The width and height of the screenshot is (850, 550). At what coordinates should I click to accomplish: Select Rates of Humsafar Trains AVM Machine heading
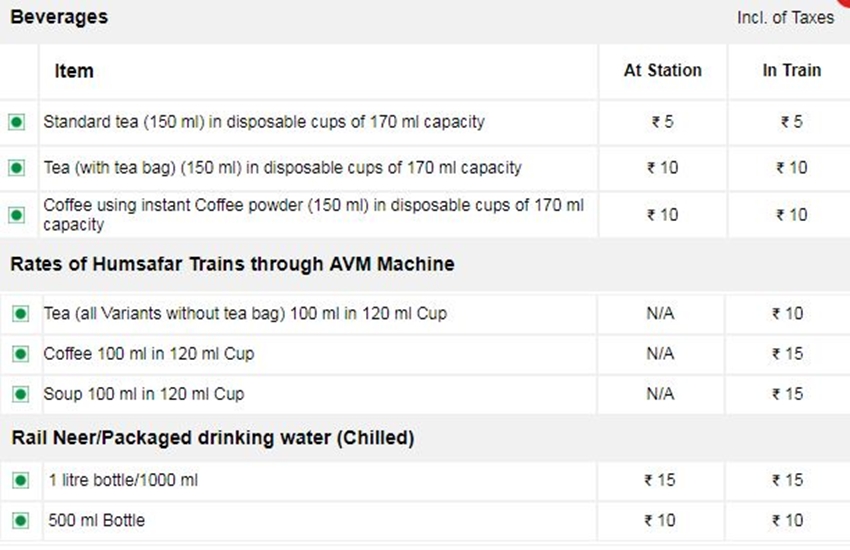coord(232,264)
